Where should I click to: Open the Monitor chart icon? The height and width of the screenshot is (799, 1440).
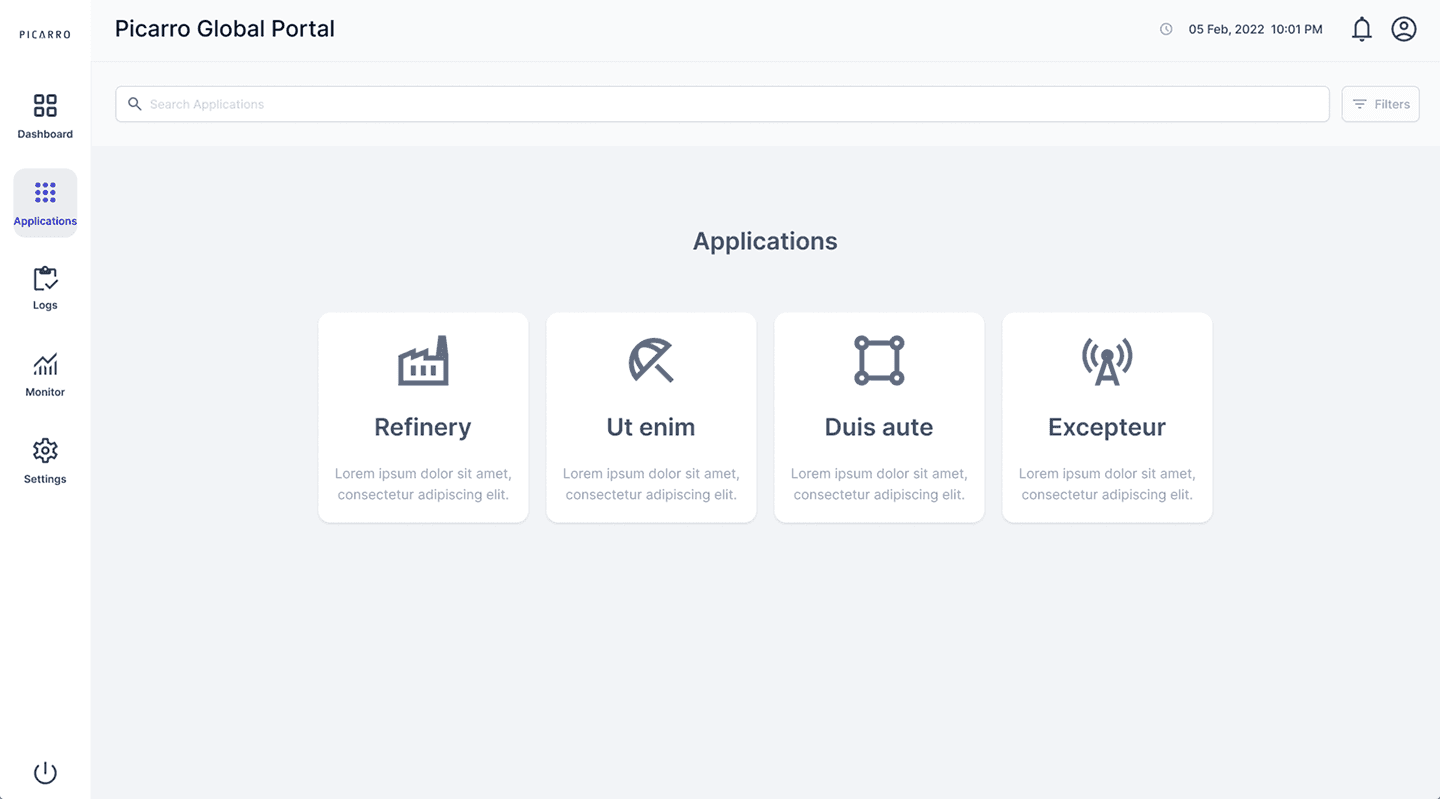(x=45, y=364)
